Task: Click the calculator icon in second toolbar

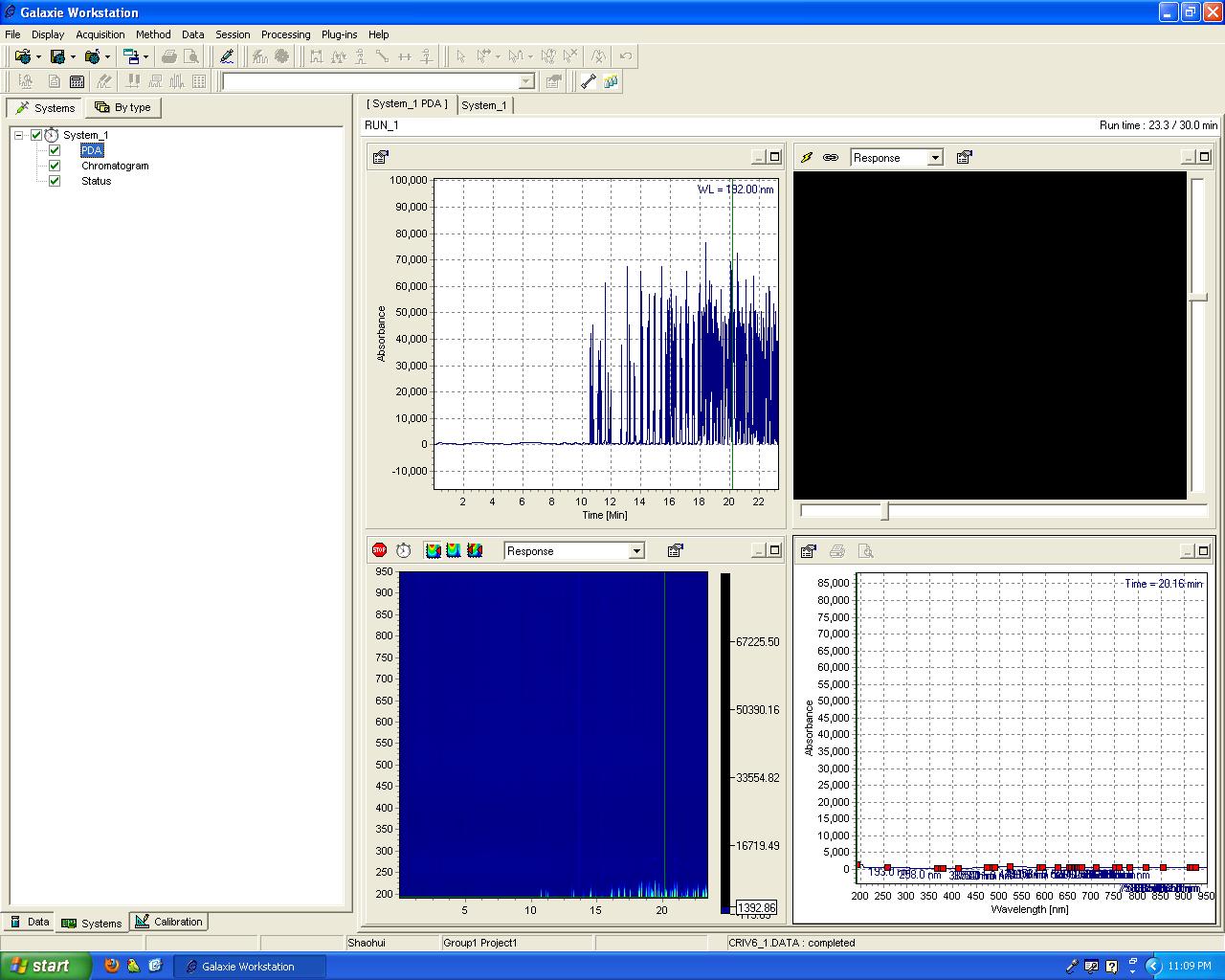Action: coord(78,81)
